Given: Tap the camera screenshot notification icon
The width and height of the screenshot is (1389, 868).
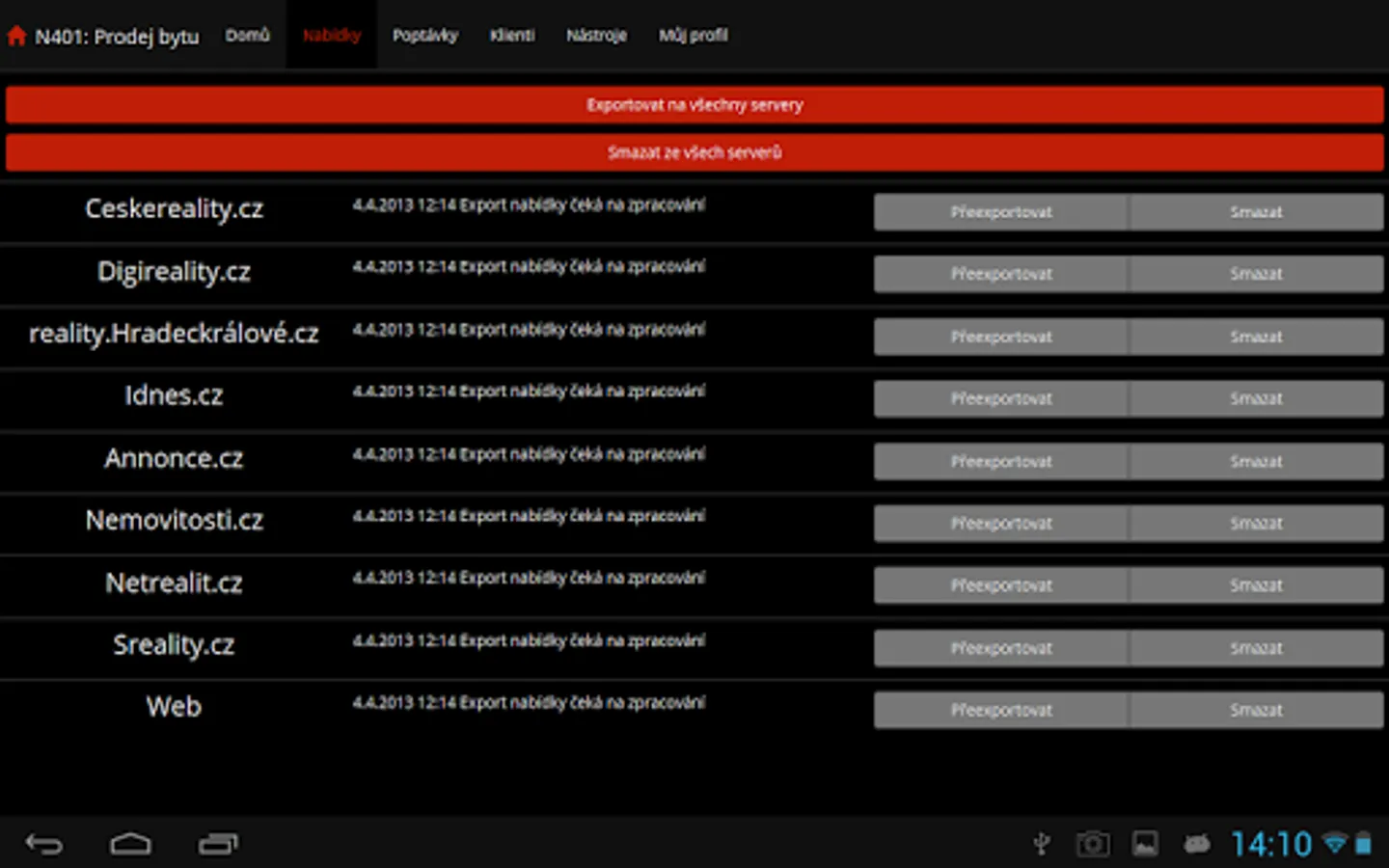Looking at the screenshot, I should (x=1093, y=844).
